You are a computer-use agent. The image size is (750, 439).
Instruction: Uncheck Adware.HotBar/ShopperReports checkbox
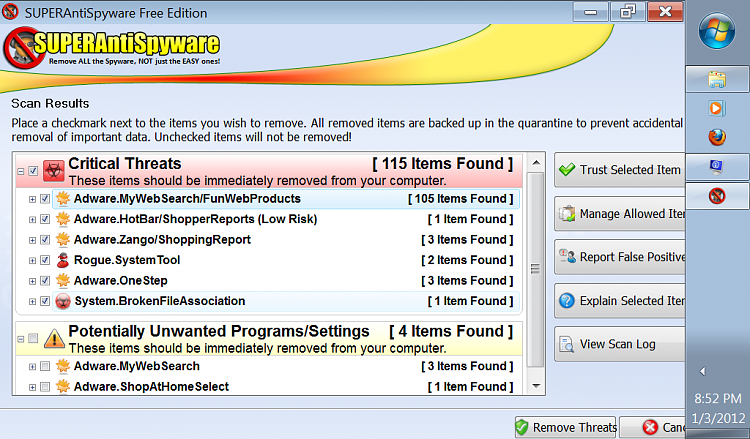(45, 219)
